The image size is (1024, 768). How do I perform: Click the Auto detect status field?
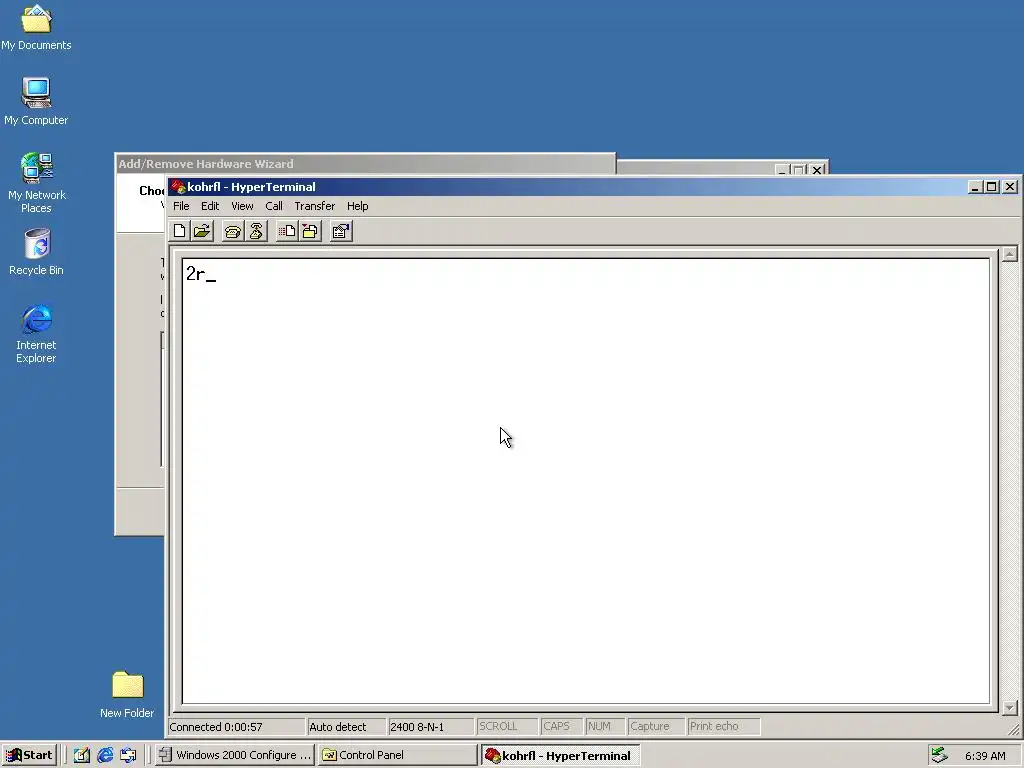(x=345, y=727)
